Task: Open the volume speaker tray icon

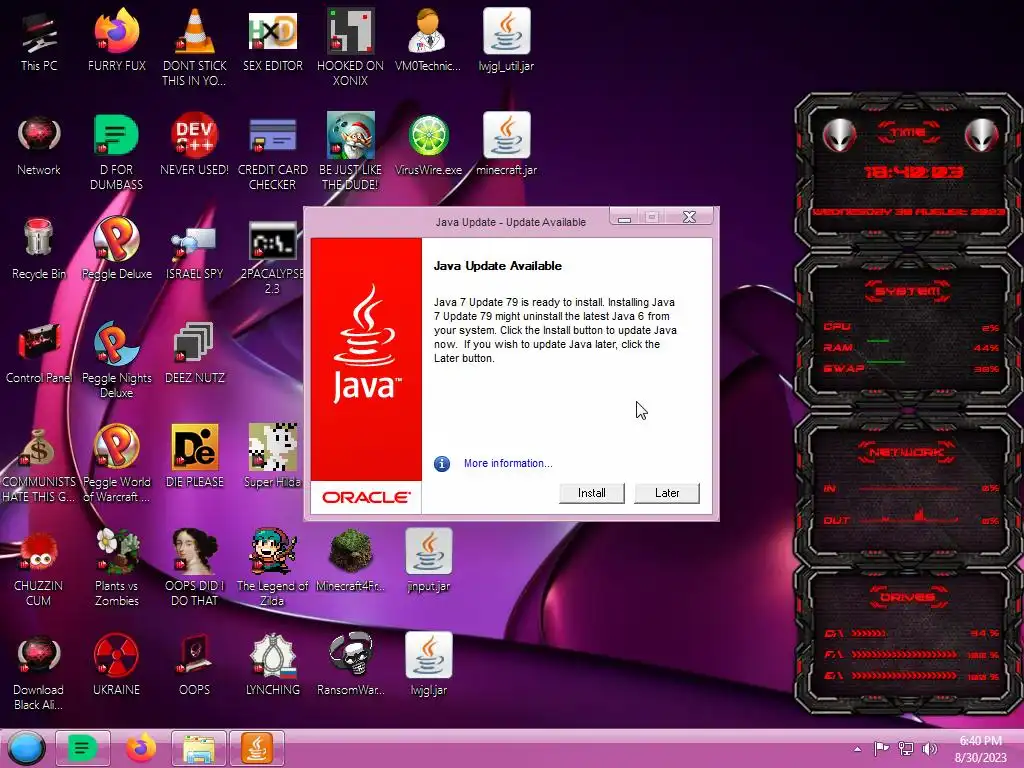Action: (929, 748)
